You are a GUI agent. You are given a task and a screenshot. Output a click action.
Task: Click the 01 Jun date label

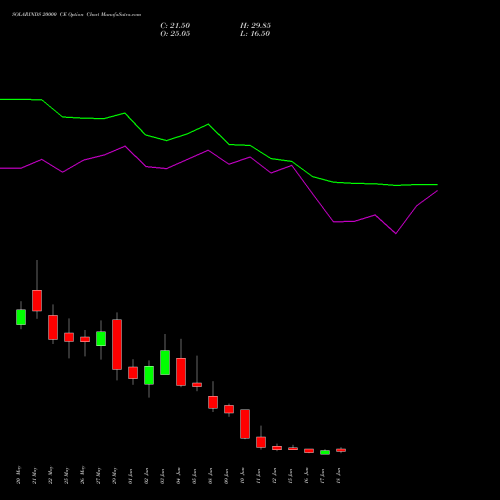[131, 476]
